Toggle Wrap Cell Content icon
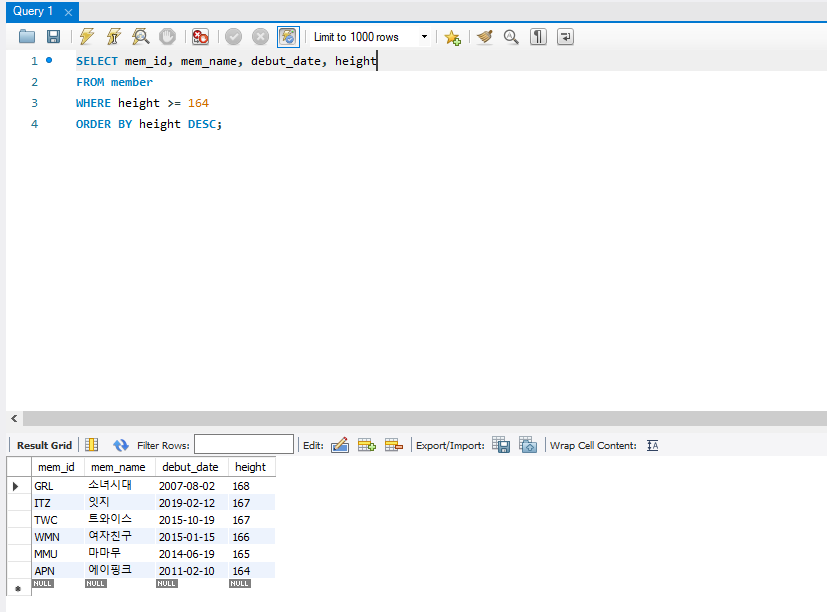Screen dimensions: 827x612 [652, 445]
